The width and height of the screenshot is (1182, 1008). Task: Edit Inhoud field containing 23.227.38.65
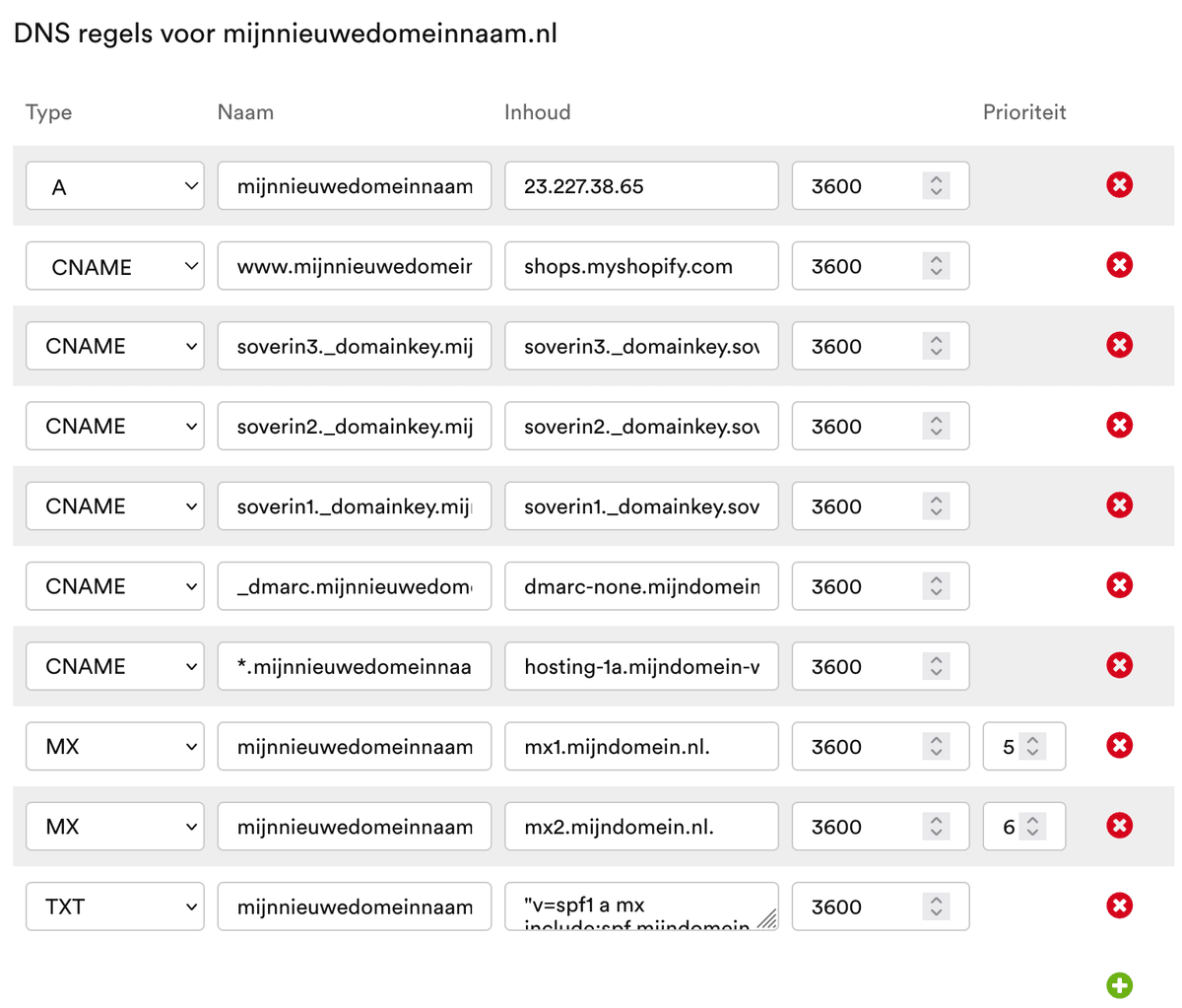coord(641,186)
